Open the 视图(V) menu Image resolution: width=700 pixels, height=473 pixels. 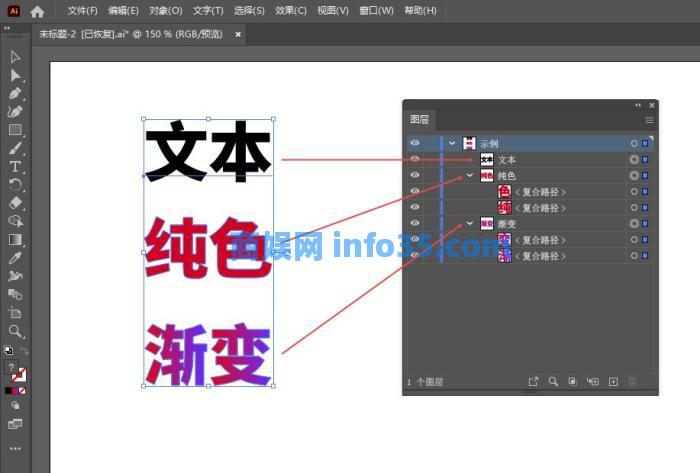pos(333,11)
